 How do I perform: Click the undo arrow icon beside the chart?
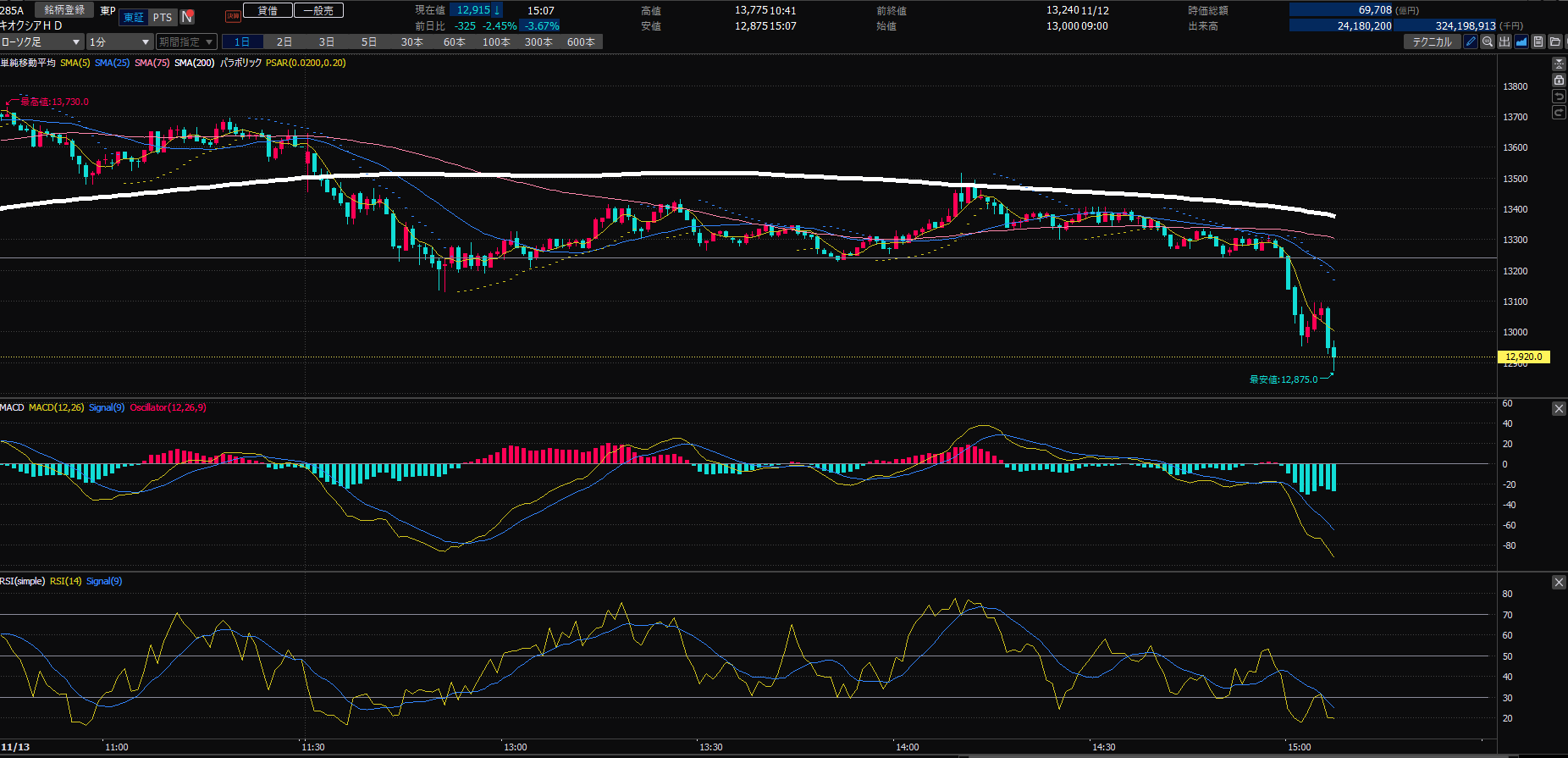tap(1559, 97)
